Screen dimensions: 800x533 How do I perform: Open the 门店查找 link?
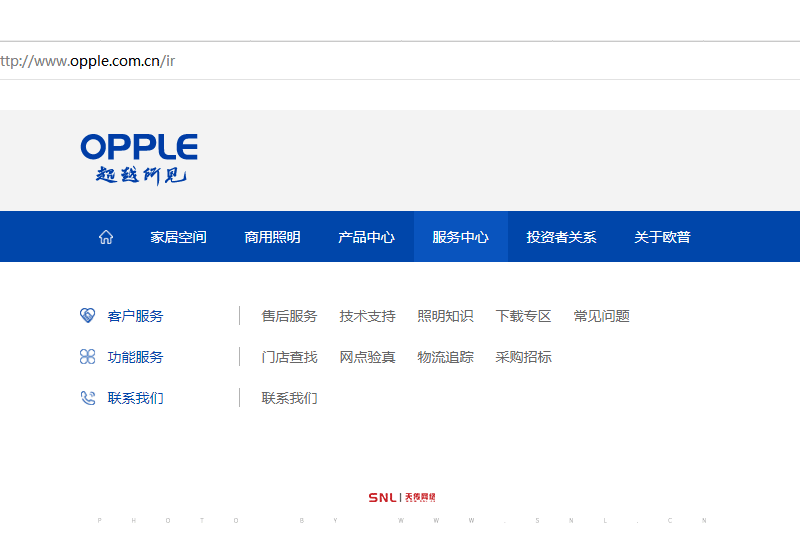click(289, 357)
